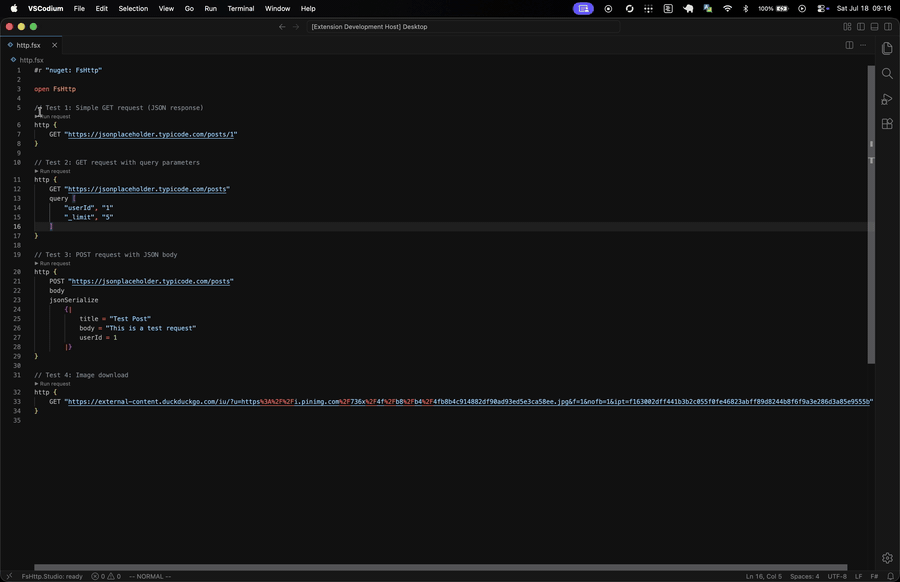Open the Edit menu
The height and width of the screenshot is (582, 900).
coord(102,9)
